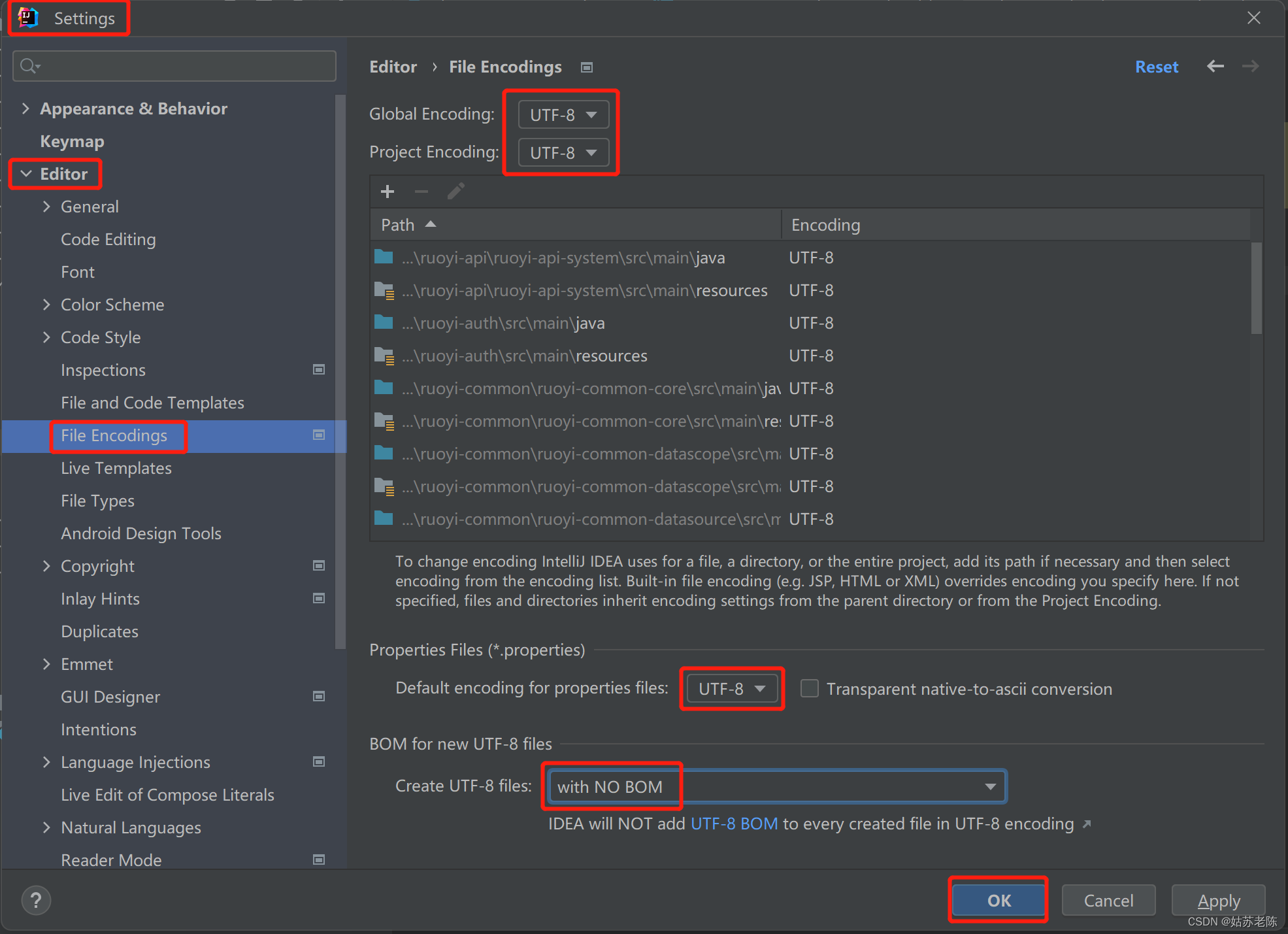Click the IntelliJ IDEA settings icon
The width and height of the screenshot is (1288, 934).
tap(29, 19)
